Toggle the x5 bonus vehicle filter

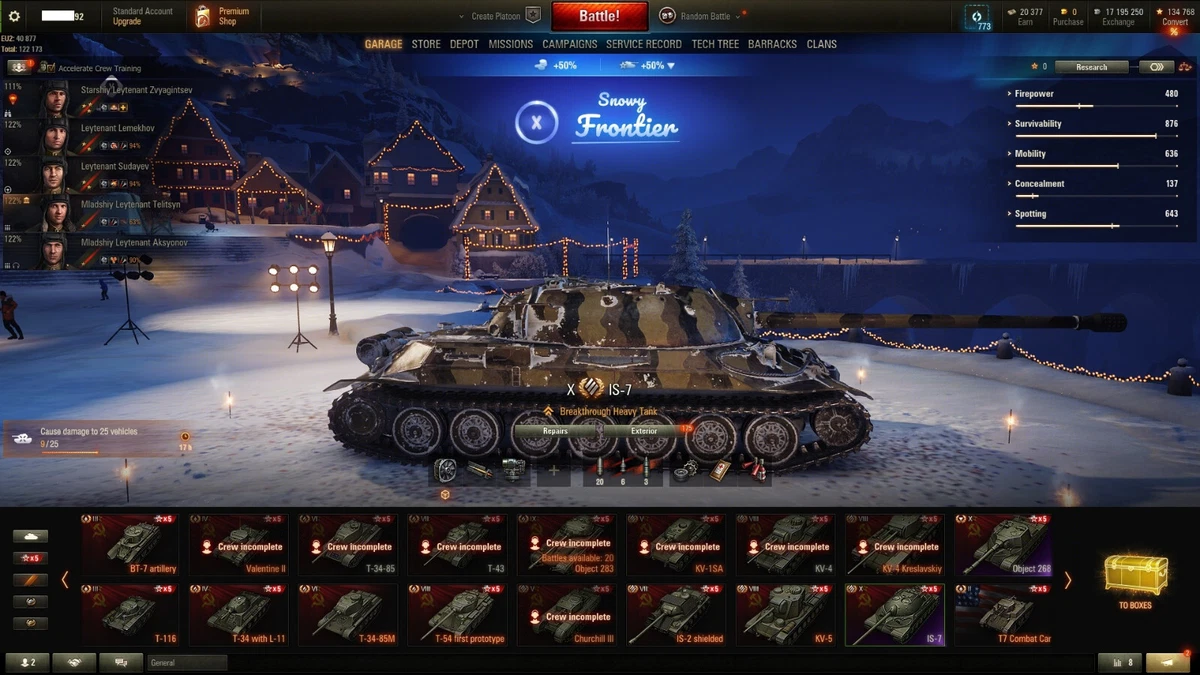tap(30, 558)
